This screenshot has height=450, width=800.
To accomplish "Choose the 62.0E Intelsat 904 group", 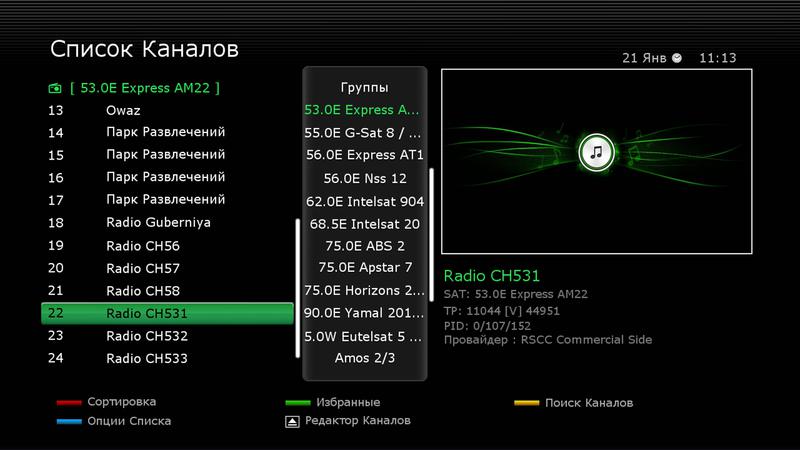I will coord(365,200).
